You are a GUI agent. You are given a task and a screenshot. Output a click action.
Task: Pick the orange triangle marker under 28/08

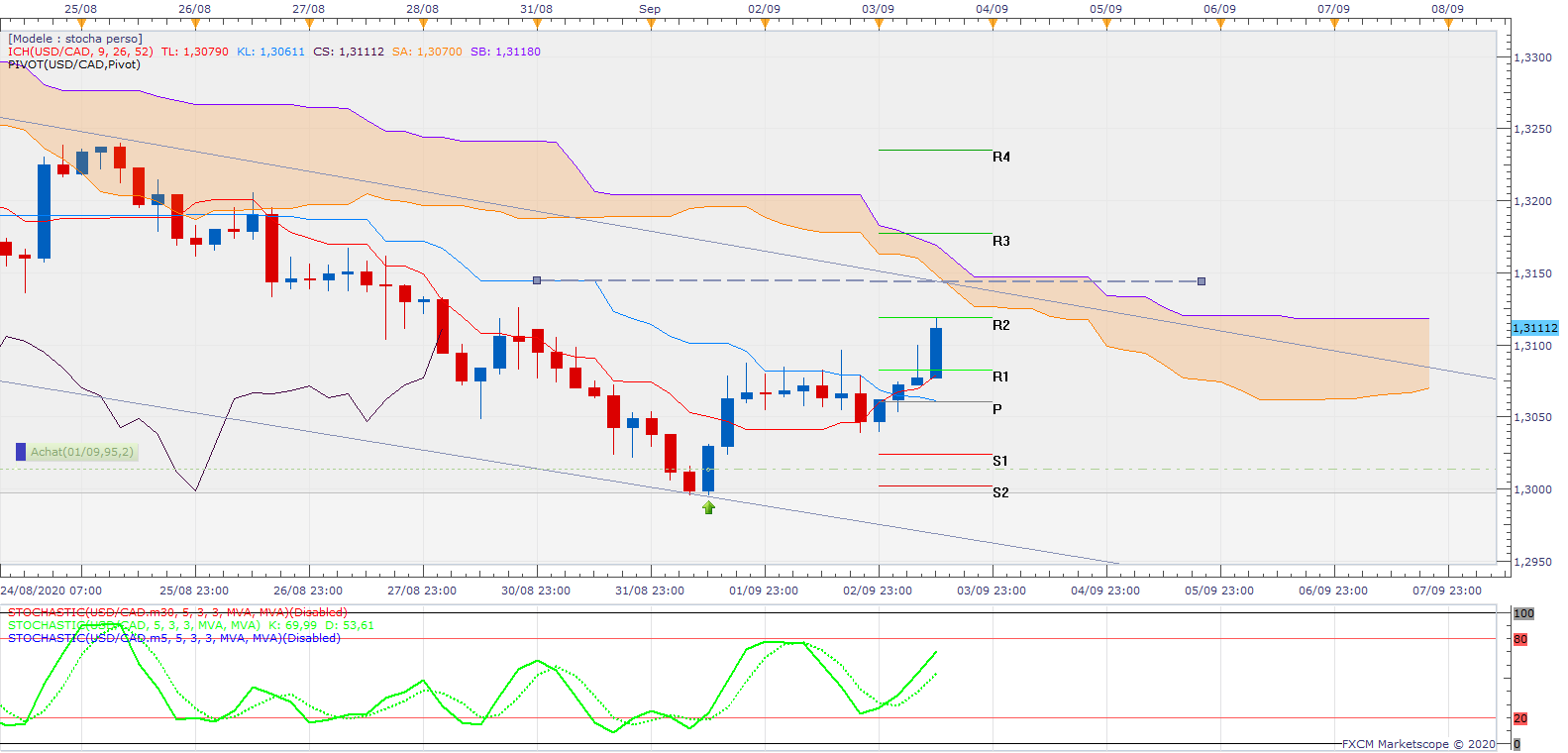(423, 25)
